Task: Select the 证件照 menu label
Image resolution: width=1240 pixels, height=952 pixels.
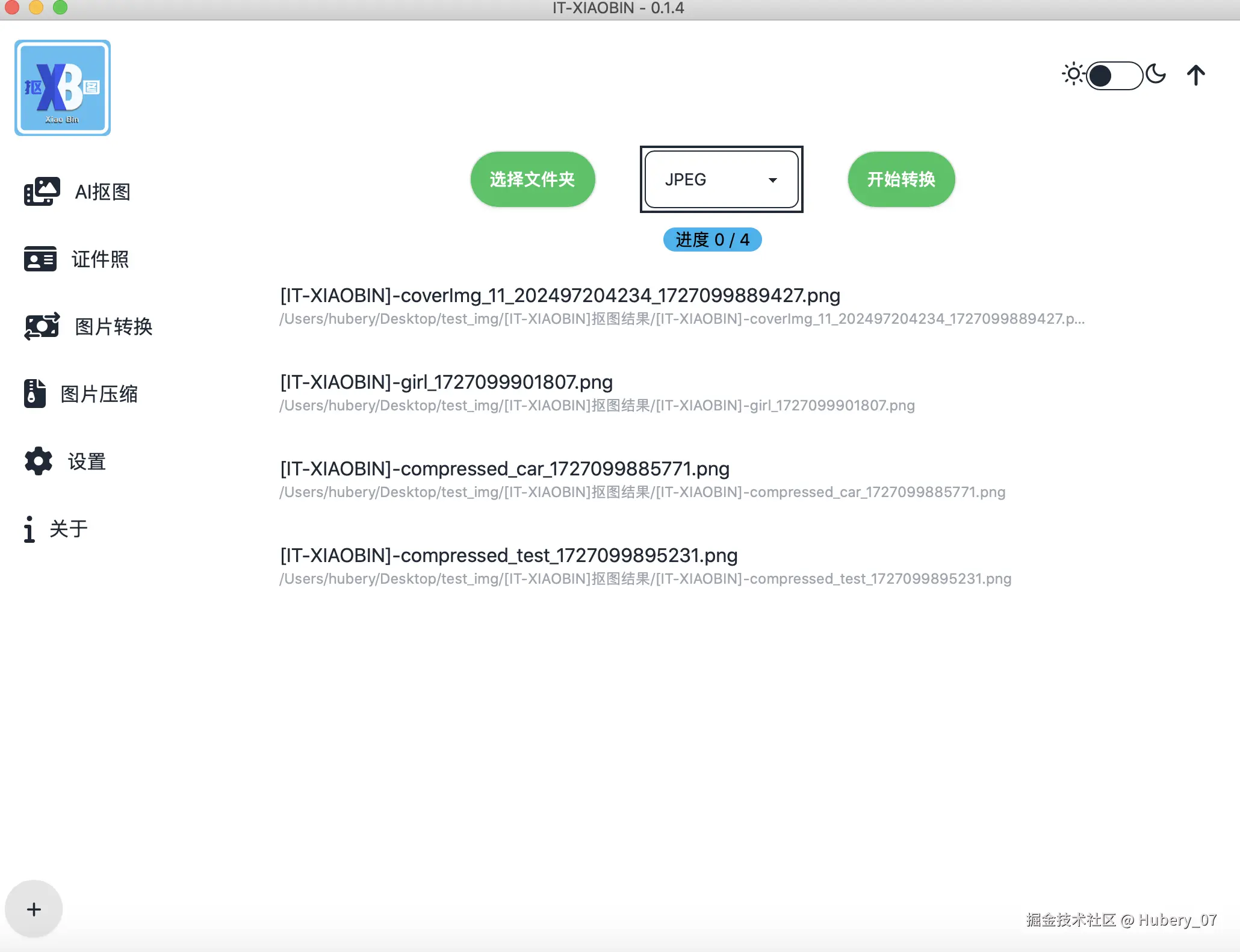Action: click(100, 259)
